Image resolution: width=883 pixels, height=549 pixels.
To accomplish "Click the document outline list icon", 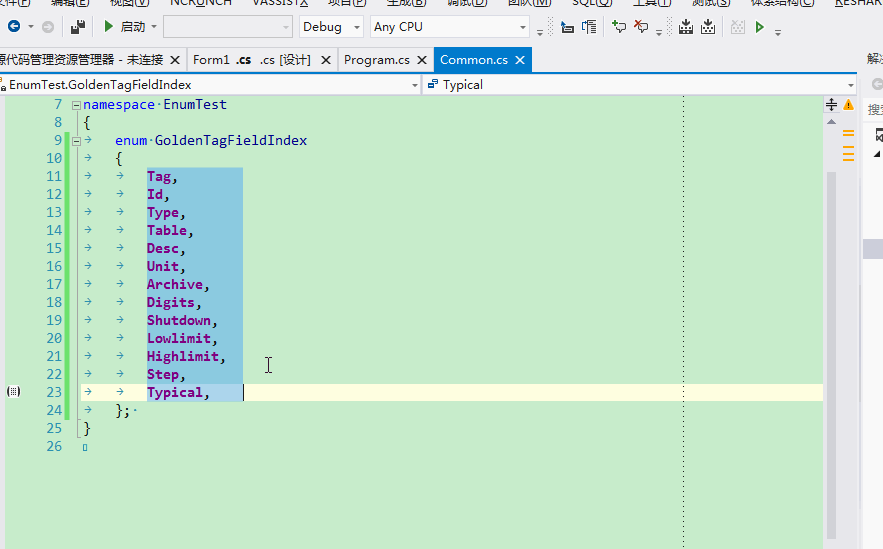I will tap(589, 27).
